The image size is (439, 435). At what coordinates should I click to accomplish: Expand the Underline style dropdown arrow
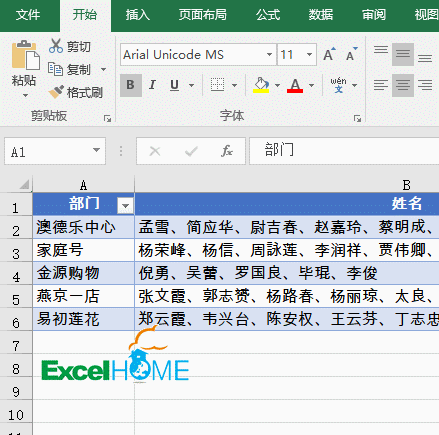click(x=191, y=86)
